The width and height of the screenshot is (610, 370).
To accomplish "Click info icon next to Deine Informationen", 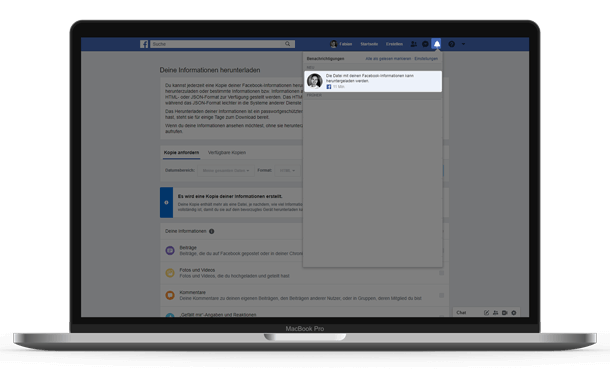I will pos(212,231).
